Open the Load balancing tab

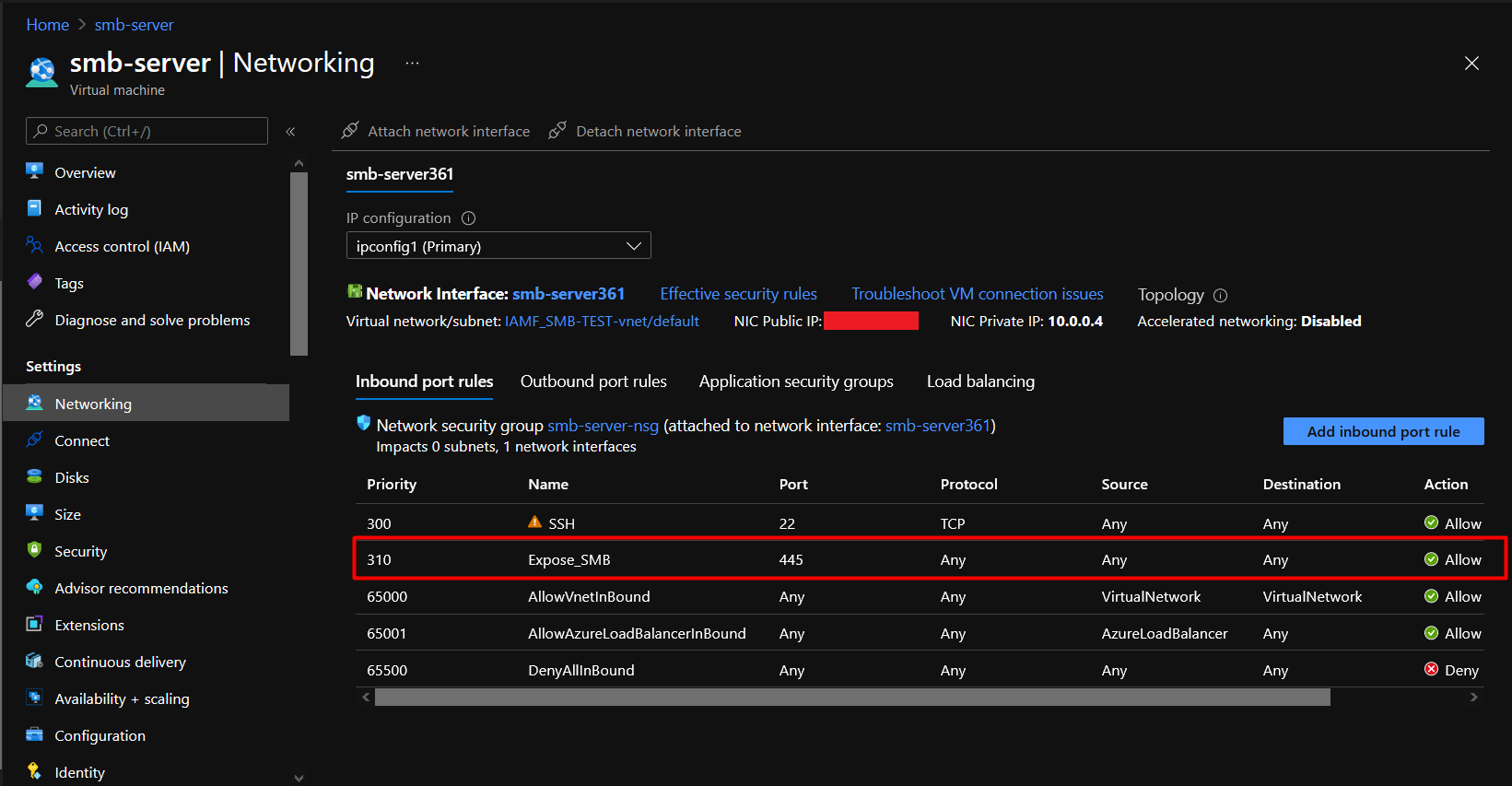coord(980,381)
